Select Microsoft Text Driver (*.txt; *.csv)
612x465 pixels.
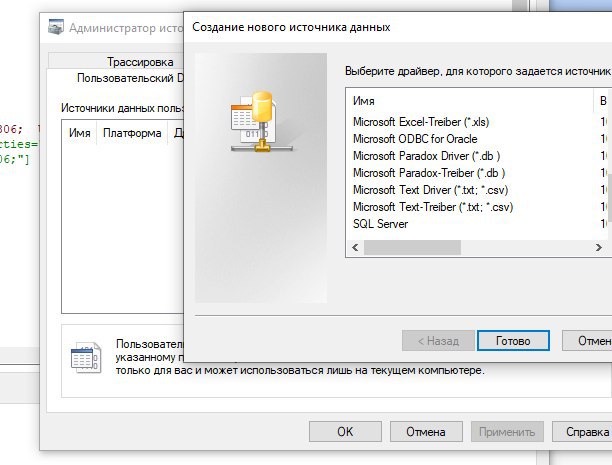431,190
